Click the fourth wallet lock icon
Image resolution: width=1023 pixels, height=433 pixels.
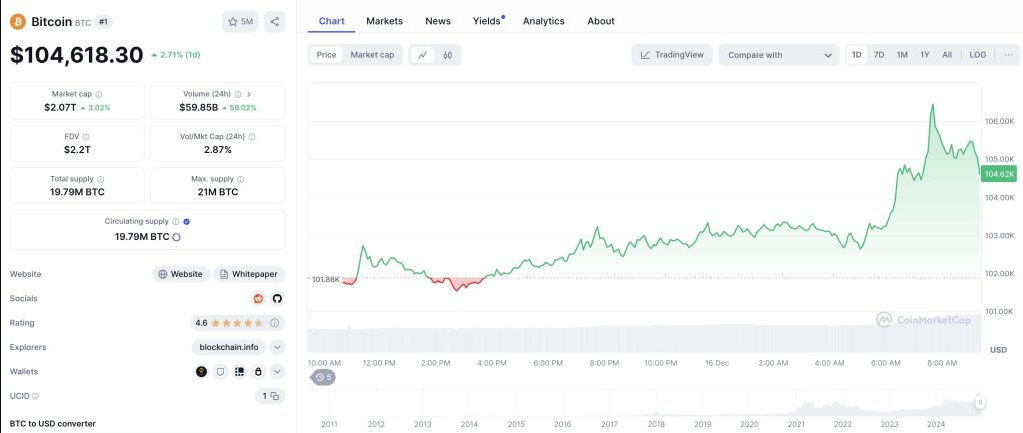coord(258,372)
